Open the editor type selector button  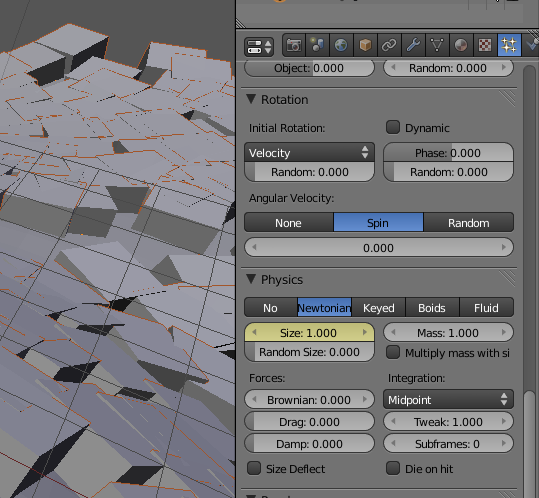(x=259, y=46)
